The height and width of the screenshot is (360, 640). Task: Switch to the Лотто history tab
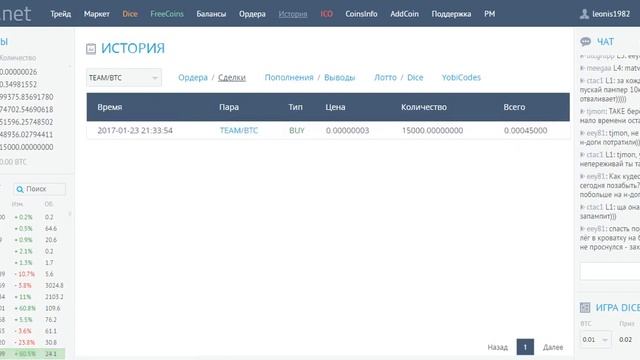tap(385, 78)
